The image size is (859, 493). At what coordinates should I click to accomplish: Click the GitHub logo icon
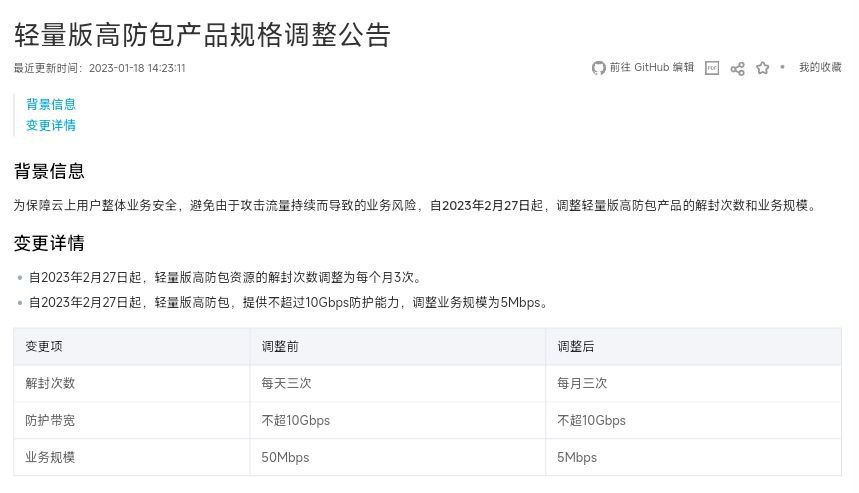click(598, 68)
